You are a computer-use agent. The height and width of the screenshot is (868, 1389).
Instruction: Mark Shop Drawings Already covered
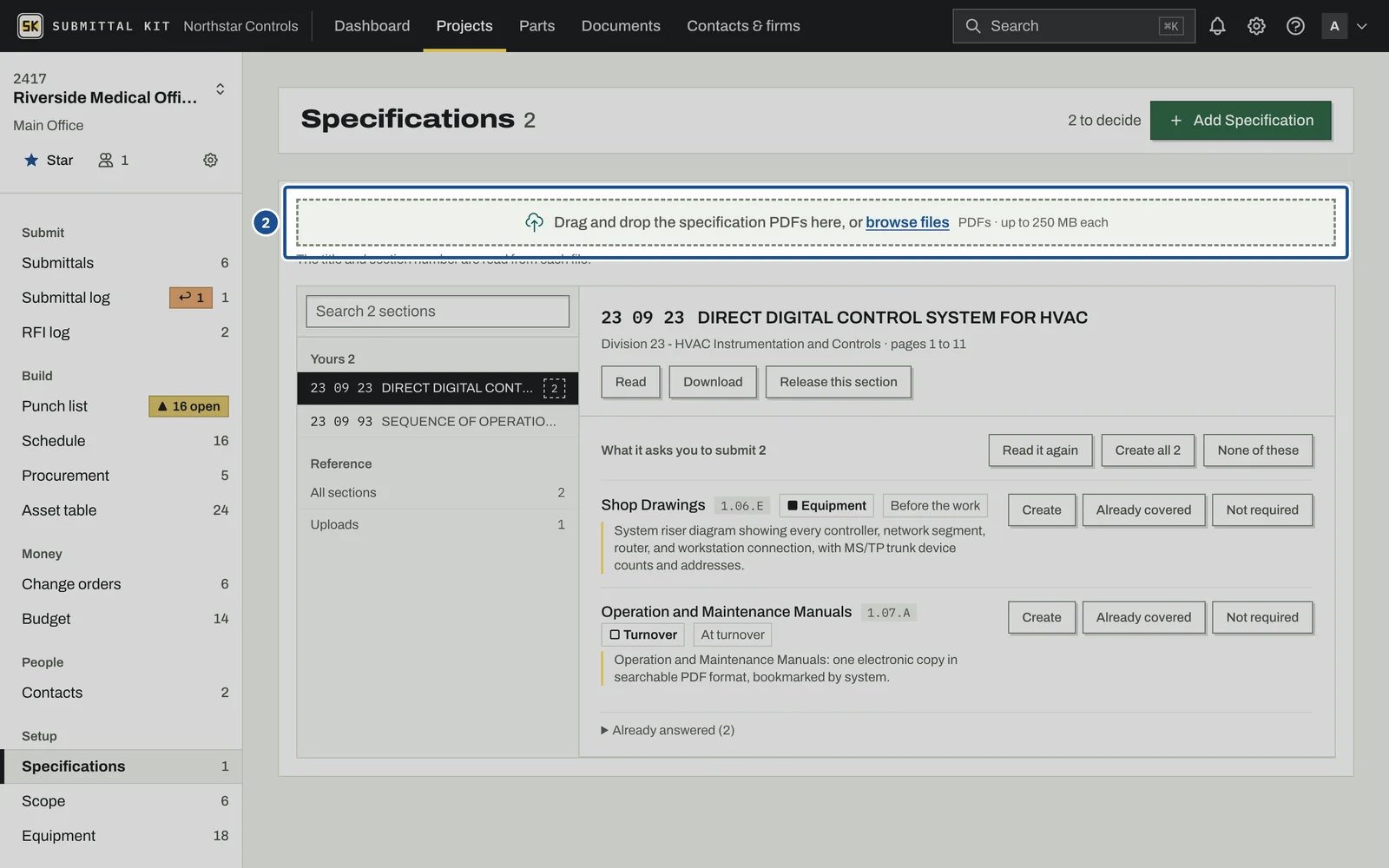pos(1143,510)
